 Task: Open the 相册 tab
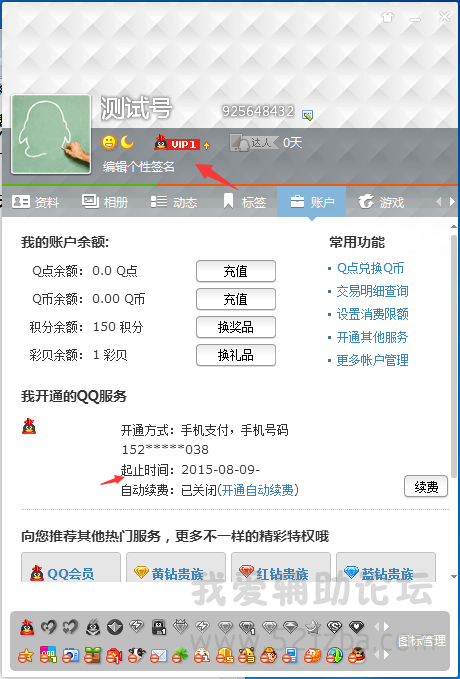tap(105, 202)
